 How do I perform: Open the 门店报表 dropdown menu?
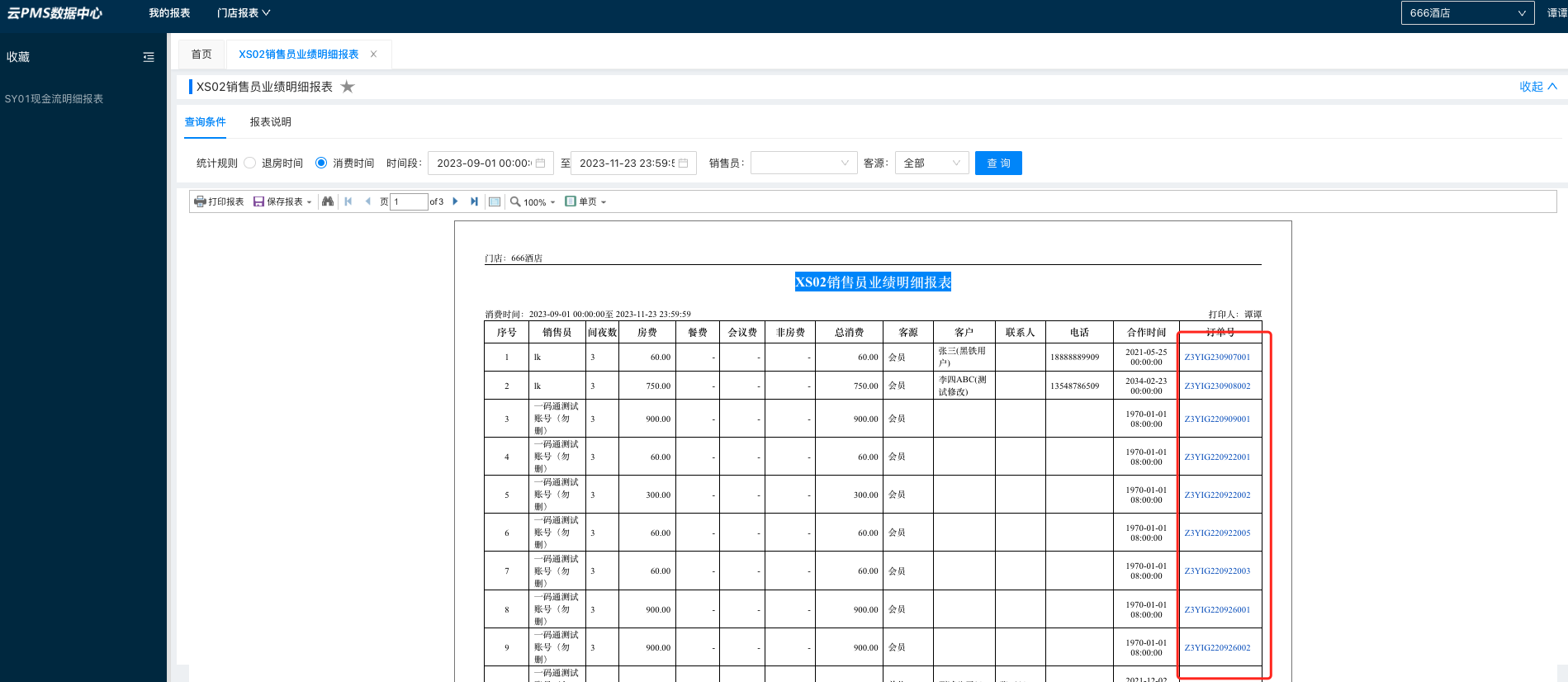click(x=244, y=13)
